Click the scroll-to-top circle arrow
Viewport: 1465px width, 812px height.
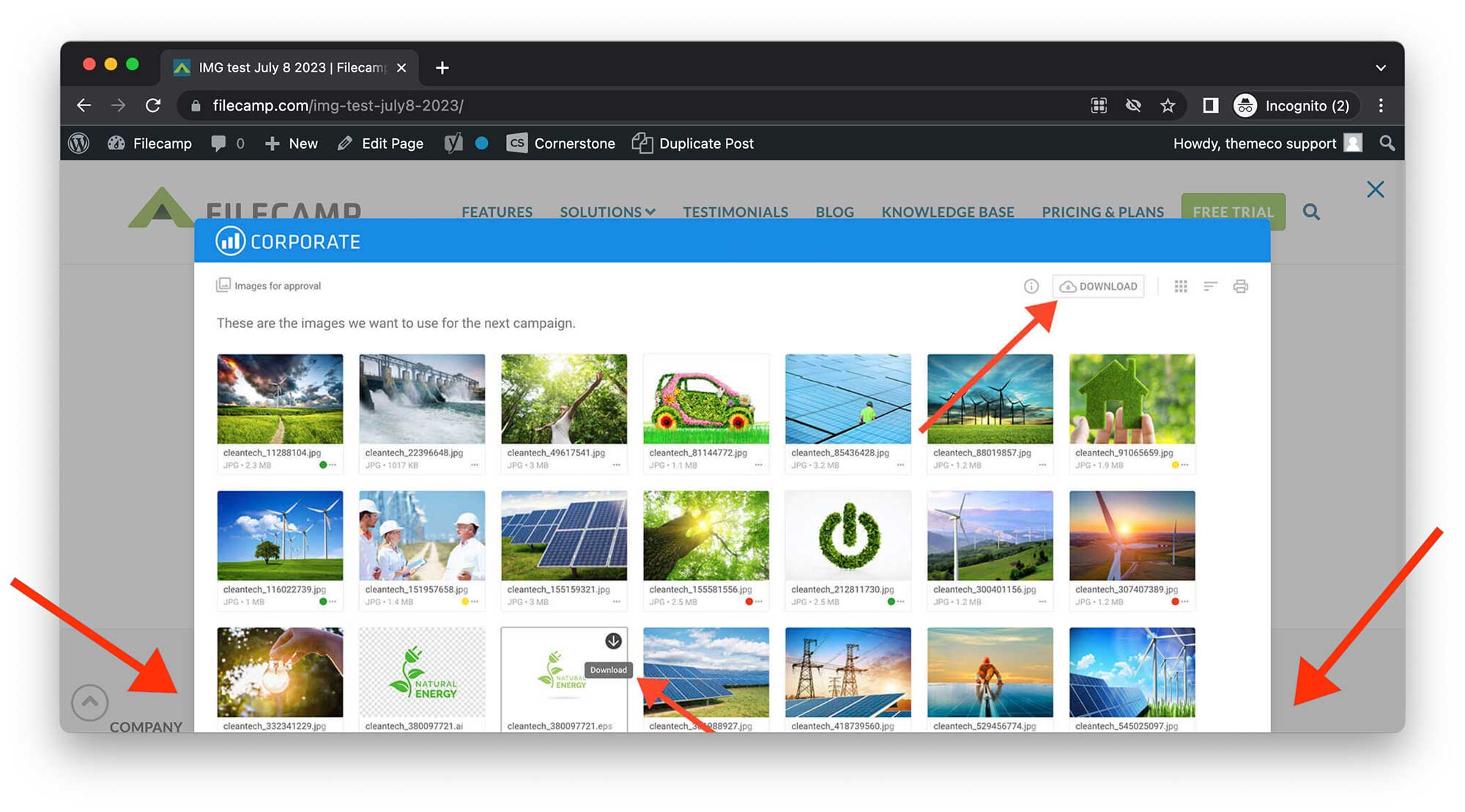click(x=89, y=702)
